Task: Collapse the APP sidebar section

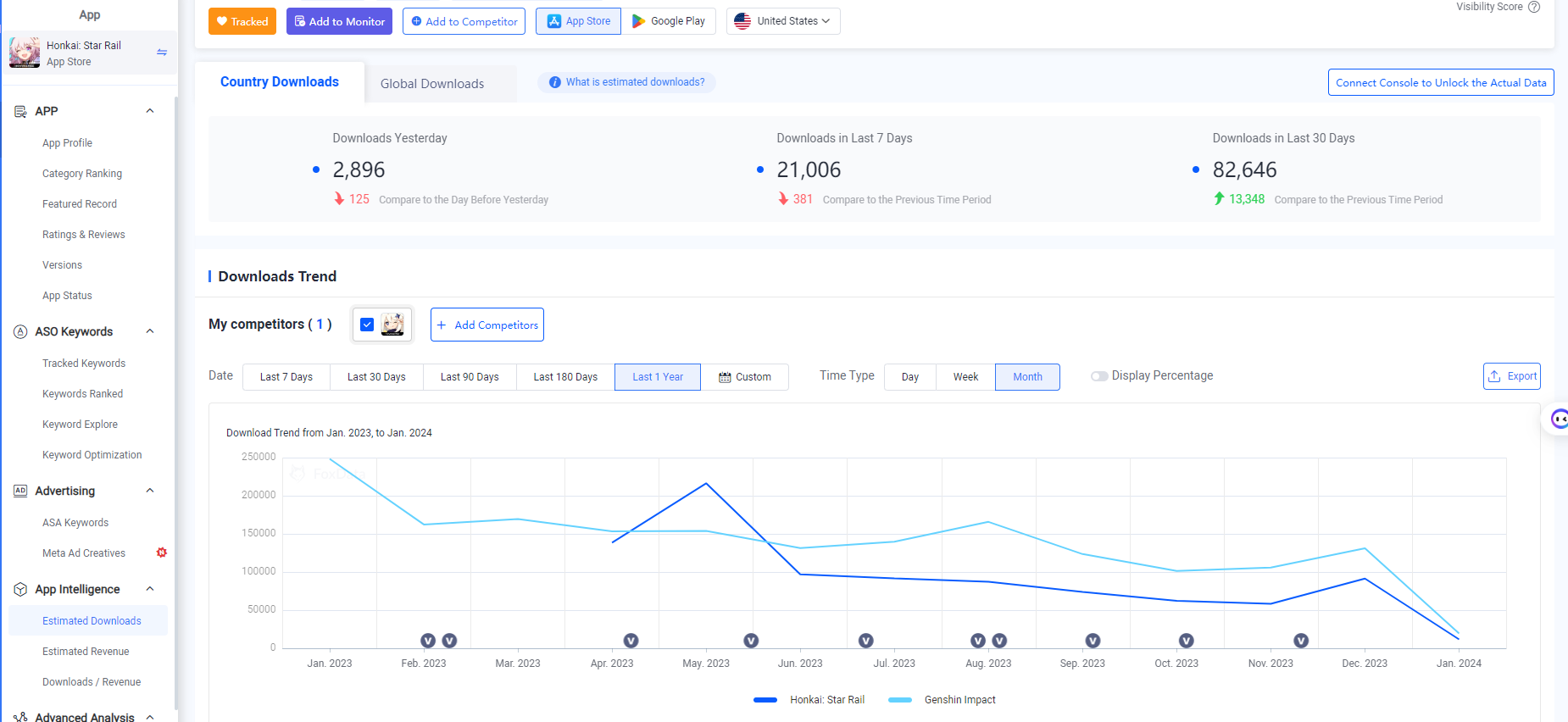Action: (x=150, y=111)
